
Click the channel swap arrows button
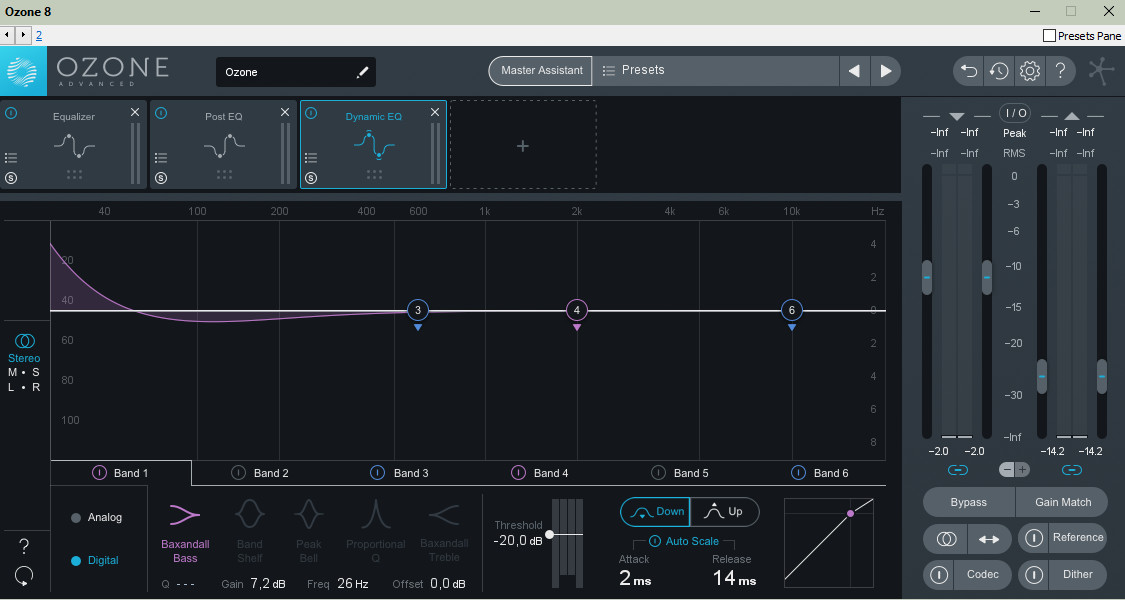point(989,539)
